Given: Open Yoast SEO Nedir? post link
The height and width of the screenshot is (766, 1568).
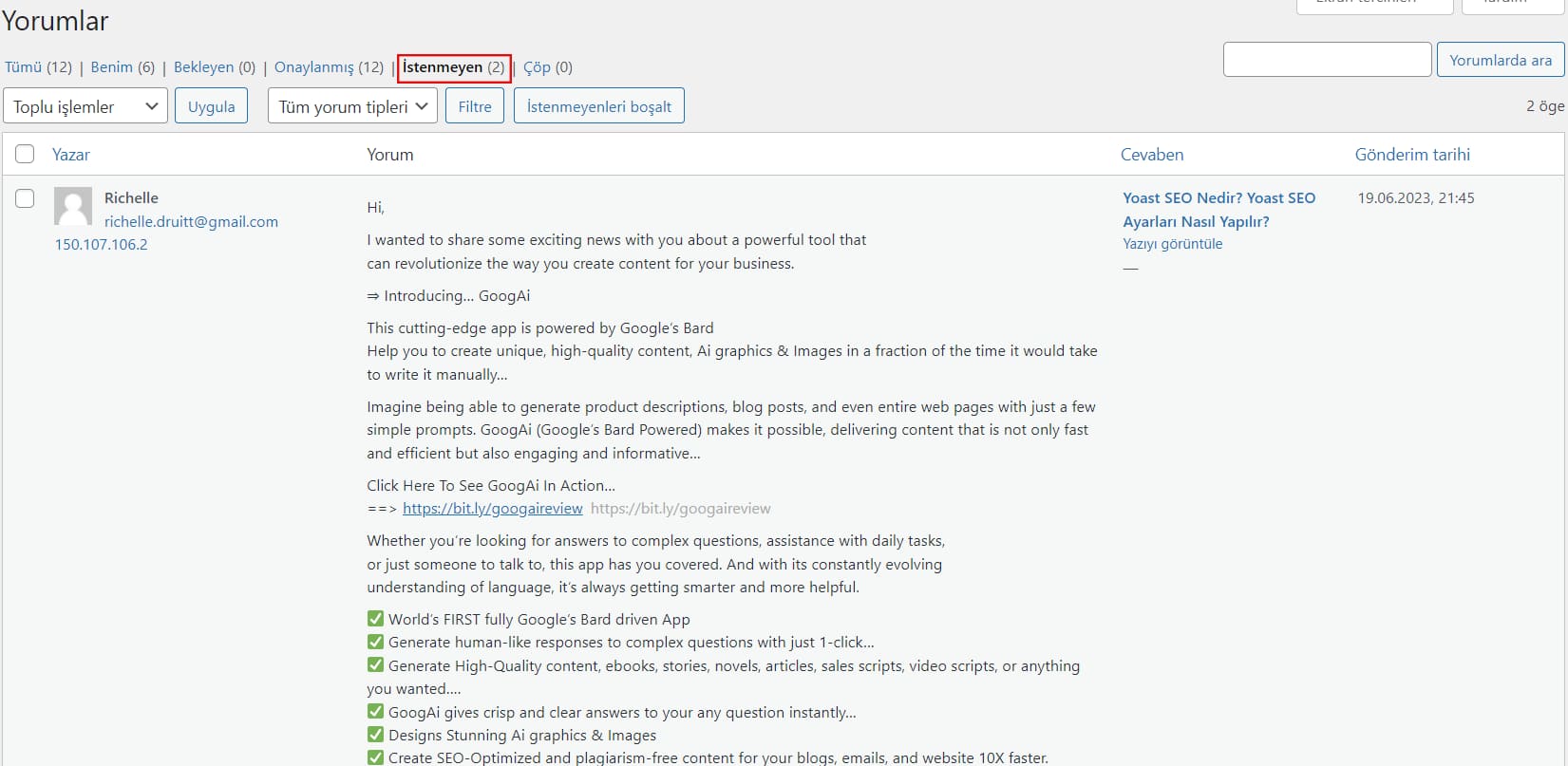Looking at the screenshot, I should pos(1219,209).
